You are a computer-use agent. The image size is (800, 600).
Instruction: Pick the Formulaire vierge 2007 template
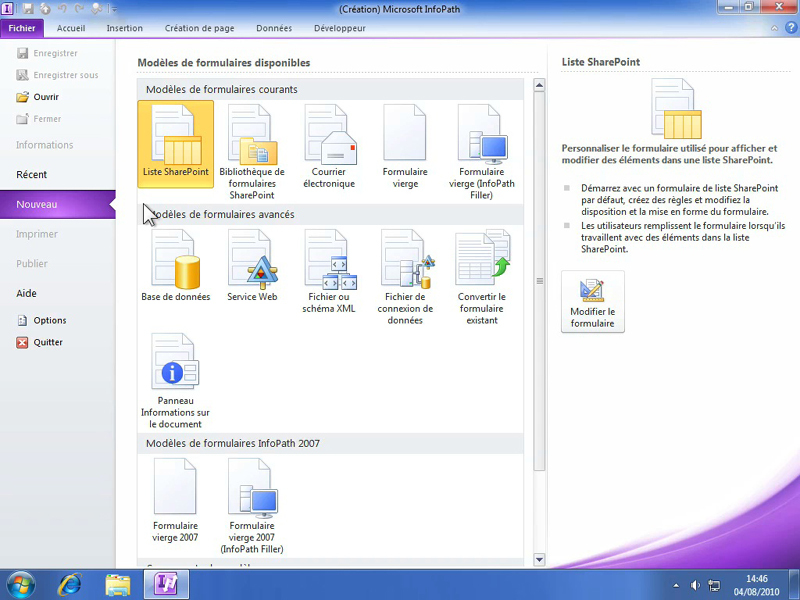175,500
